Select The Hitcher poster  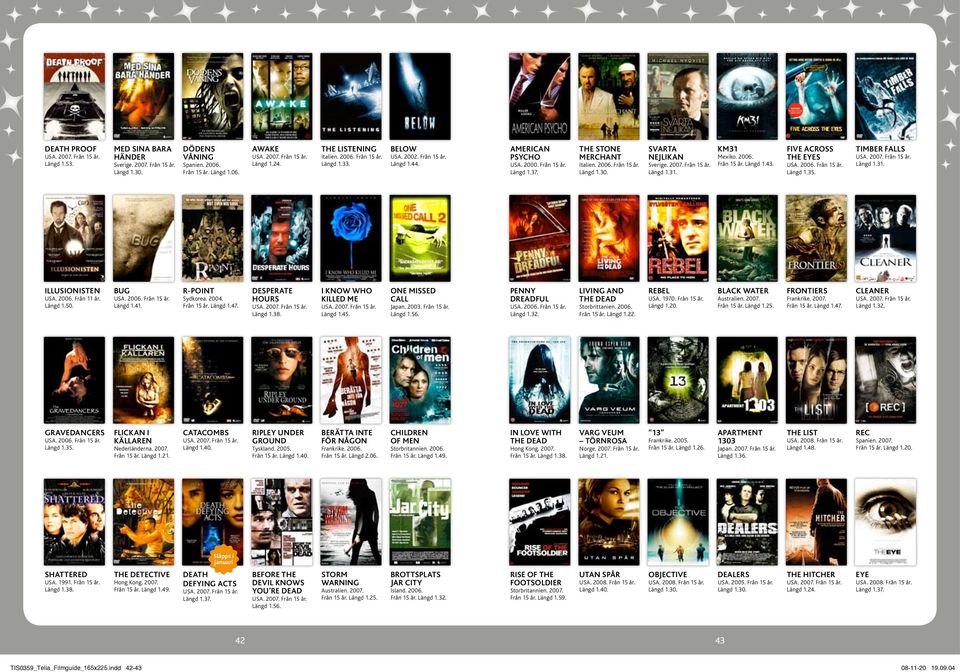click(816, 522)
